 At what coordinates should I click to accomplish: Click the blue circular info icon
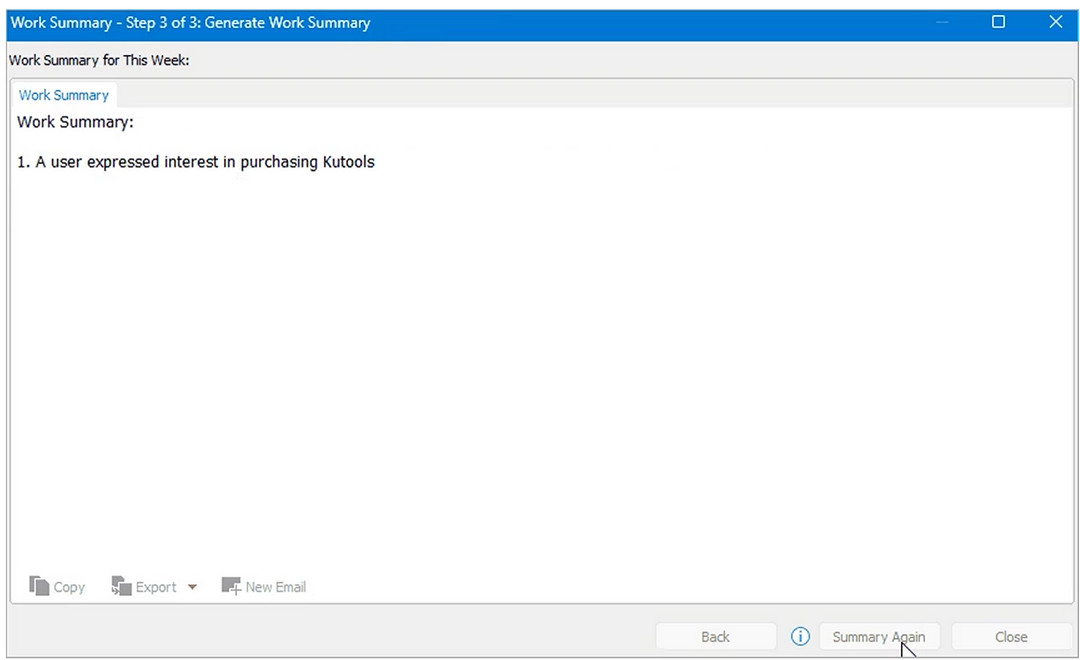coord(799,636)
